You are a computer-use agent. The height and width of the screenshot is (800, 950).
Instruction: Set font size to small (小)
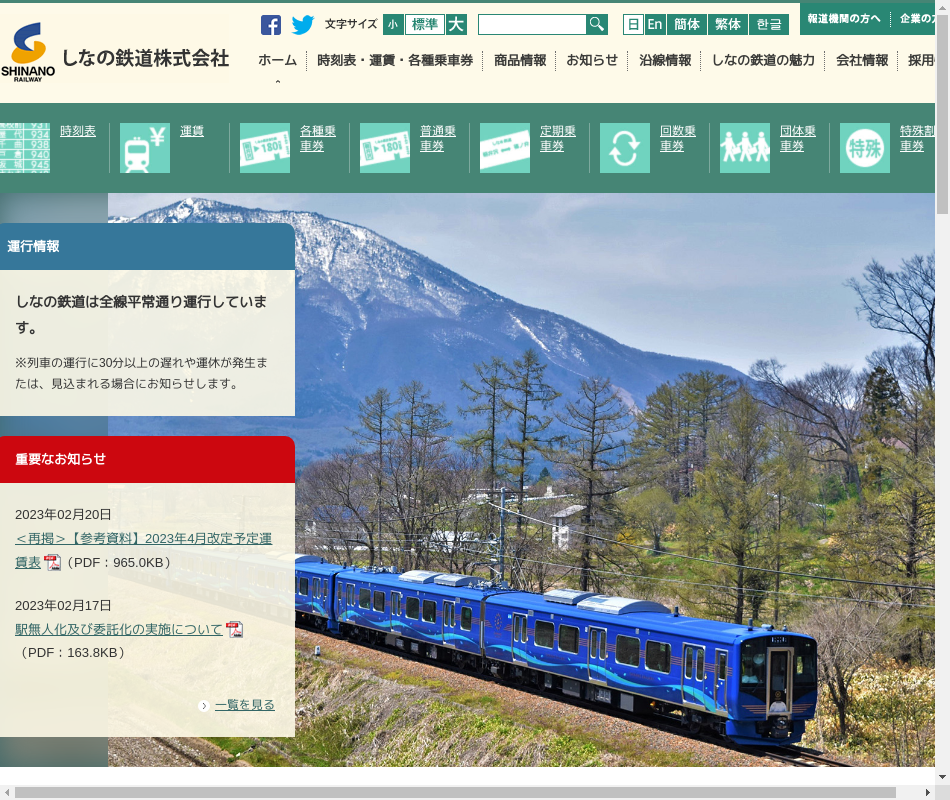(393, 25)
